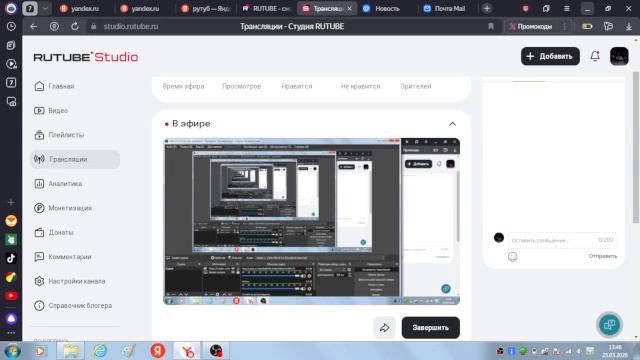
Task: Open a new browser tab
Action: point(487,8)
